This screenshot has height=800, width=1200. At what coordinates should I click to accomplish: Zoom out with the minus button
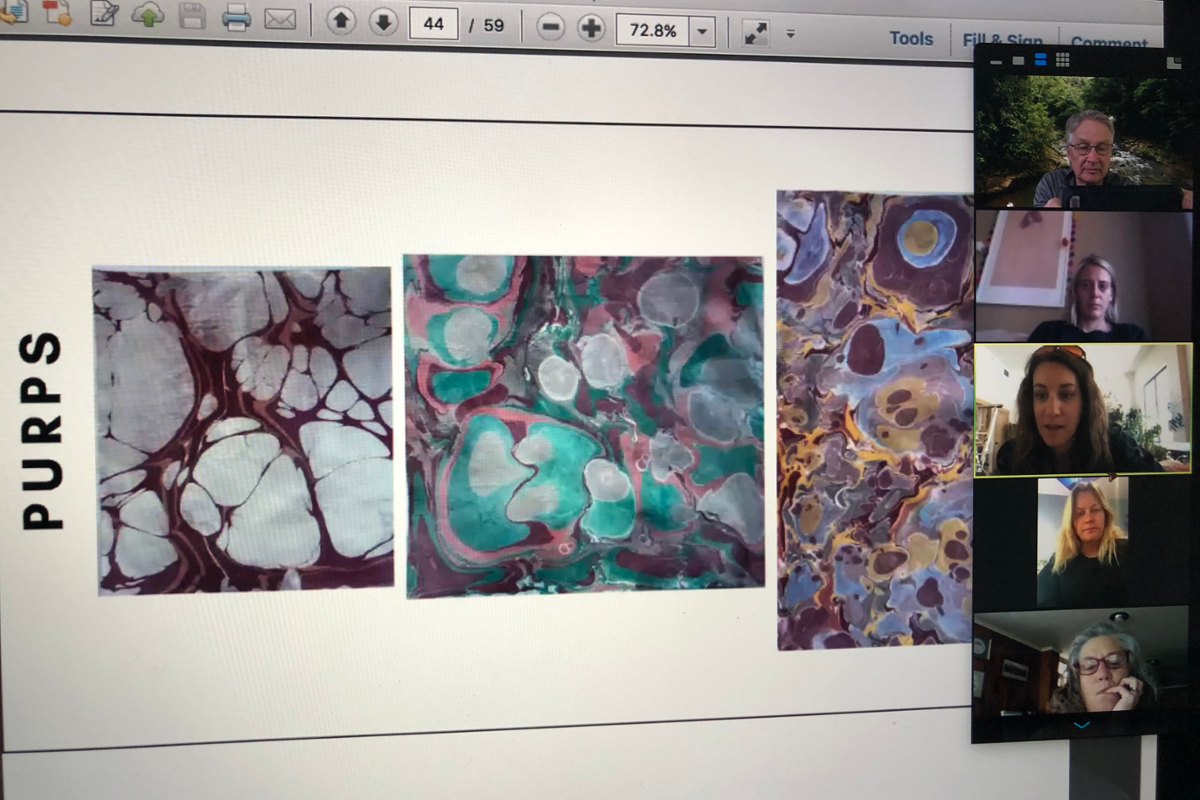point(550,27)
